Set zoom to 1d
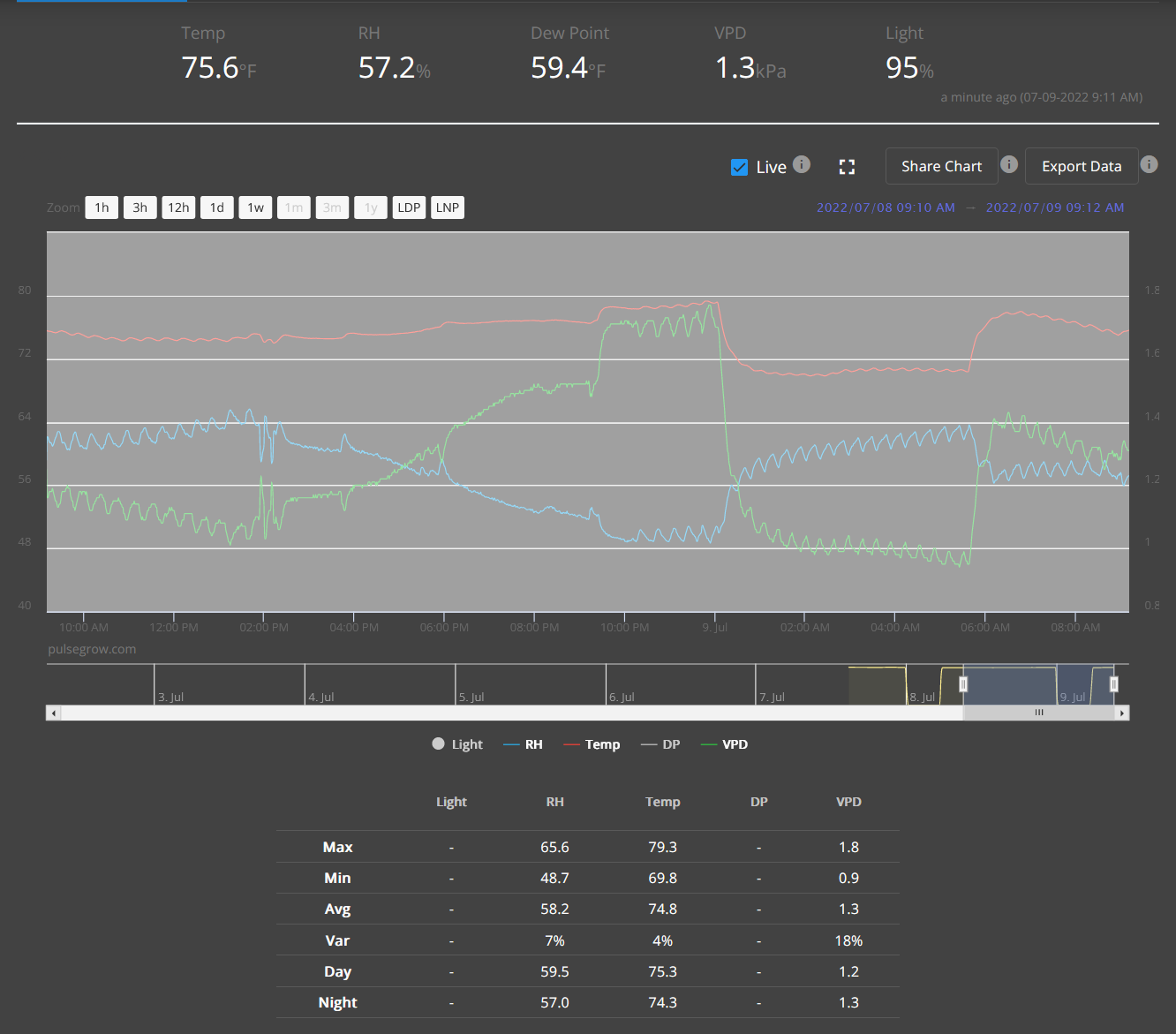The width and height of the screenshot is (1176, 1034). click(x=217, y=208)
